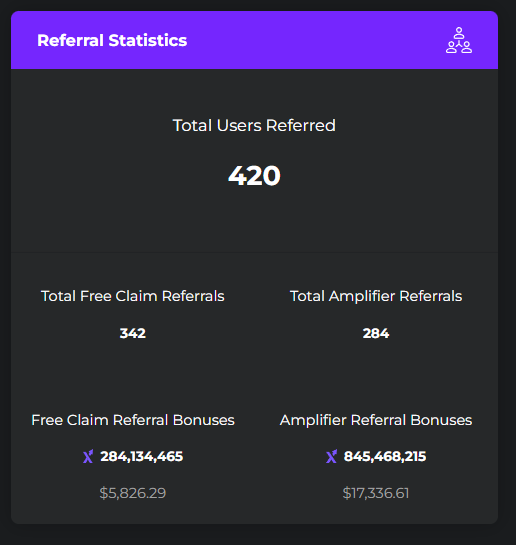
Task: Click the referral network icon in header
Action: [459, 40]
